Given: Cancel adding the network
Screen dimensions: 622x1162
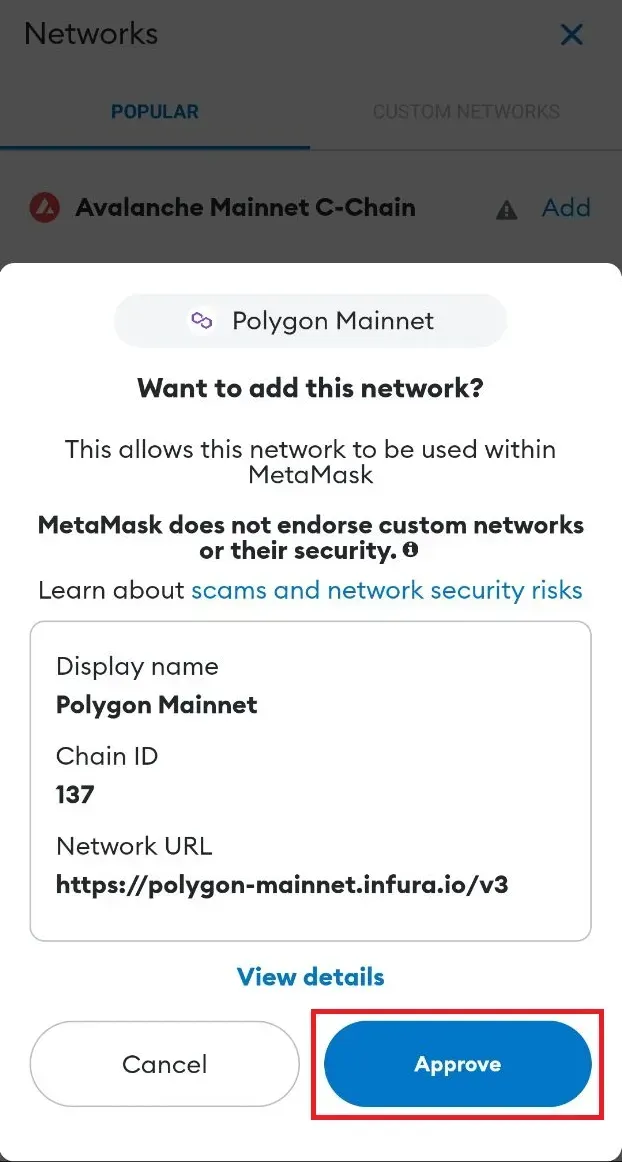Looking at the screenshot, I should click(x=165, y=1064).
